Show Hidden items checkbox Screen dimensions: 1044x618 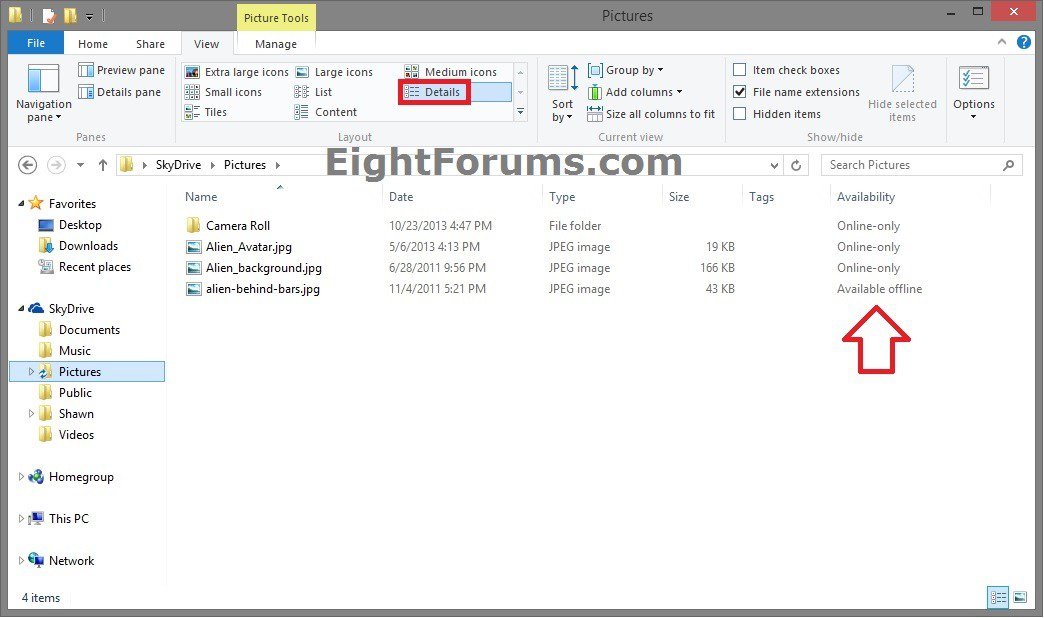pos(740,114)
